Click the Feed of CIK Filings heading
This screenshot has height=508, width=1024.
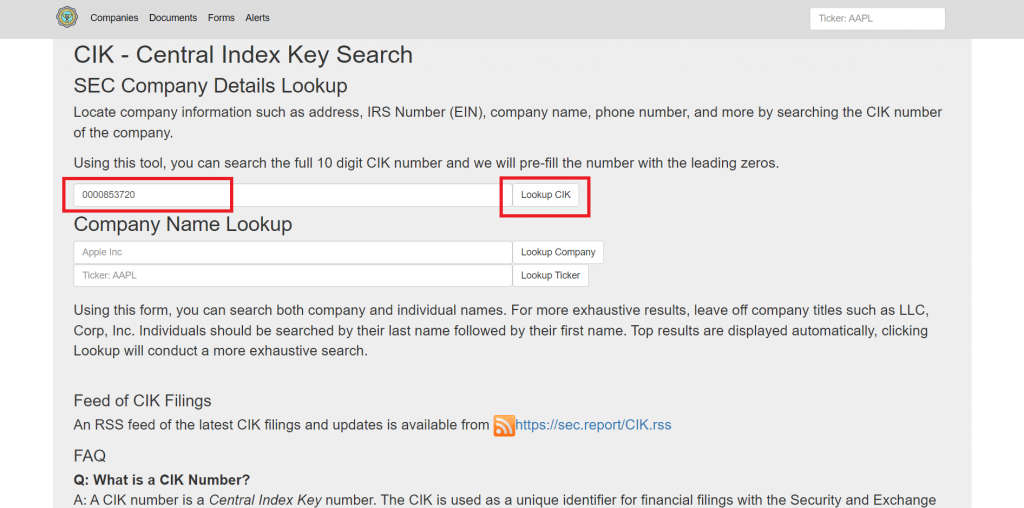(x=142, y=401)
